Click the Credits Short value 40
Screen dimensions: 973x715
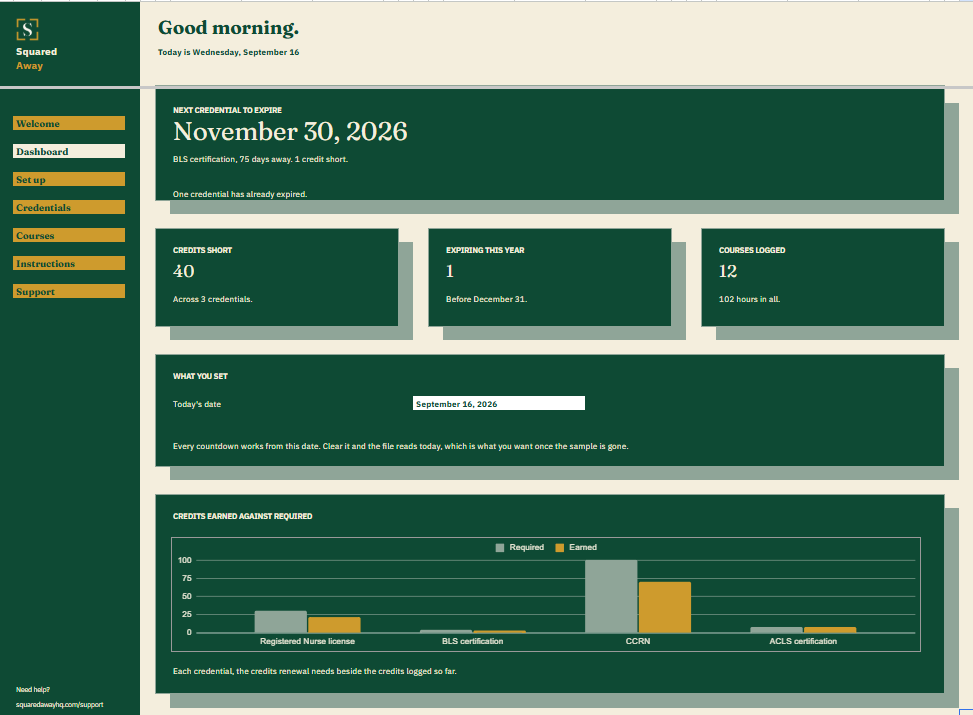coord(184,271)
